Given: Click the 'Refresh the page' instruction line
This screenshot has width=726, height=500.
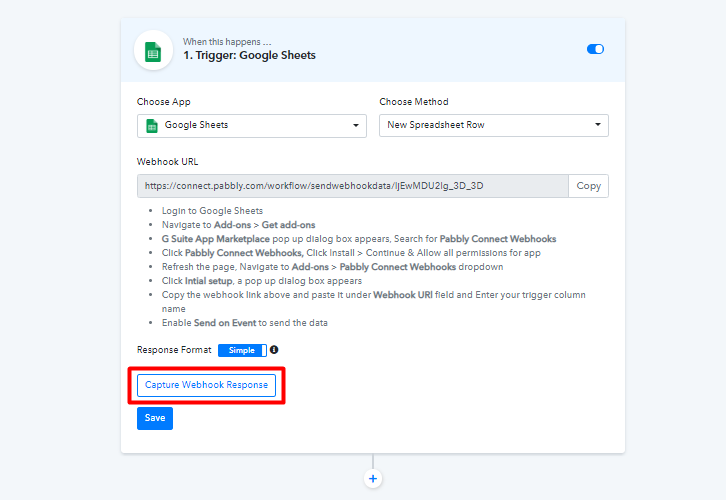Looking at the screenshot, I should [x=332, y=267].
